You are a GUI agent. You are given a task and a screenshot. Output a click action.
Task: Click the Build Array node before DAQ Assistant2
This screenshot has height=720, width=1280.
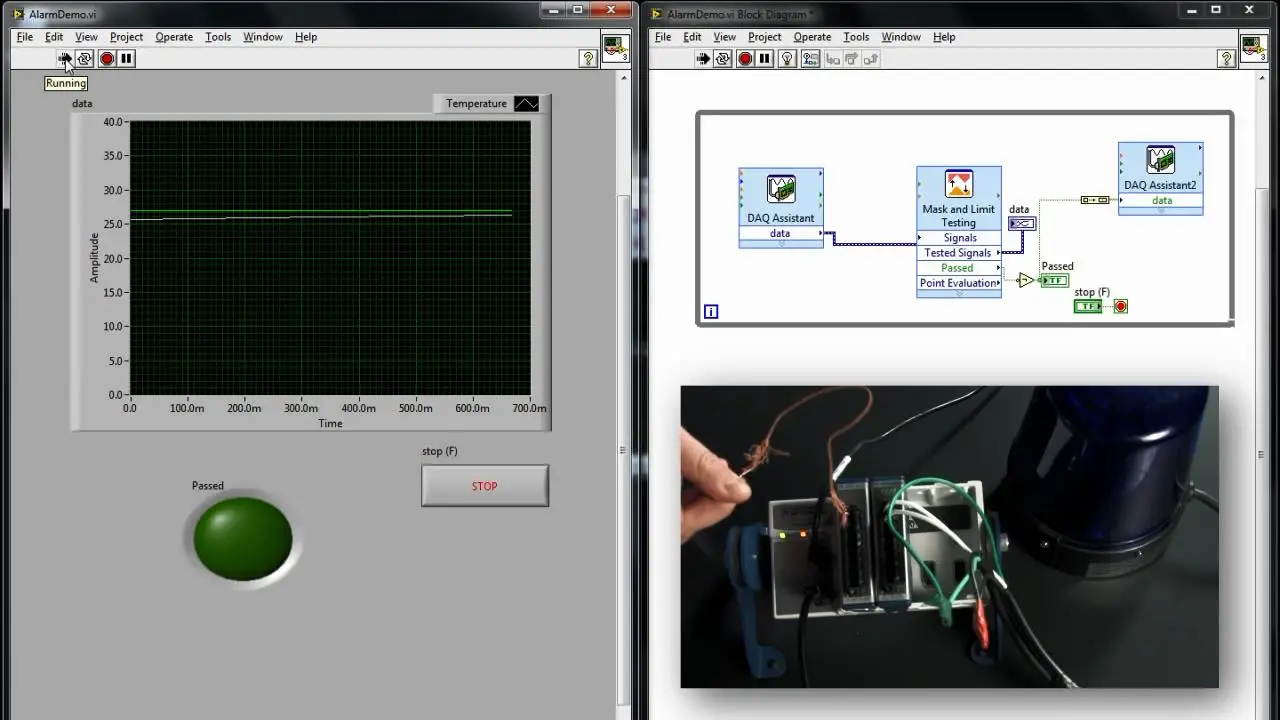[1095, 200]
